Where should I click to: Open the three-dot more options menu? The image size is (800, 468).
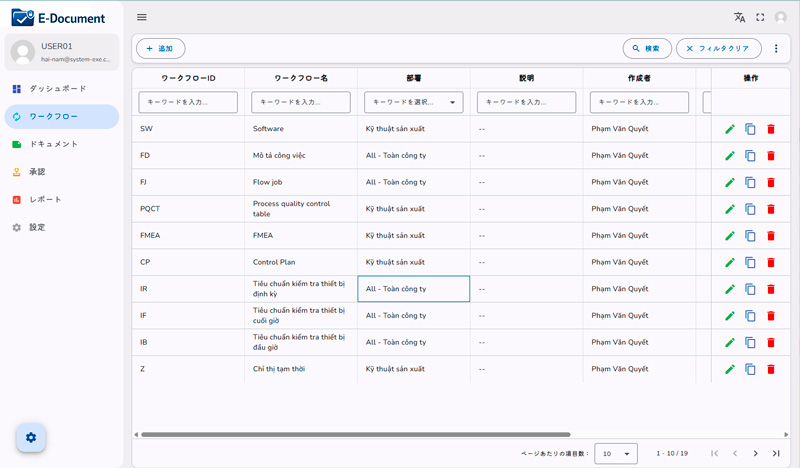point(776,48)
